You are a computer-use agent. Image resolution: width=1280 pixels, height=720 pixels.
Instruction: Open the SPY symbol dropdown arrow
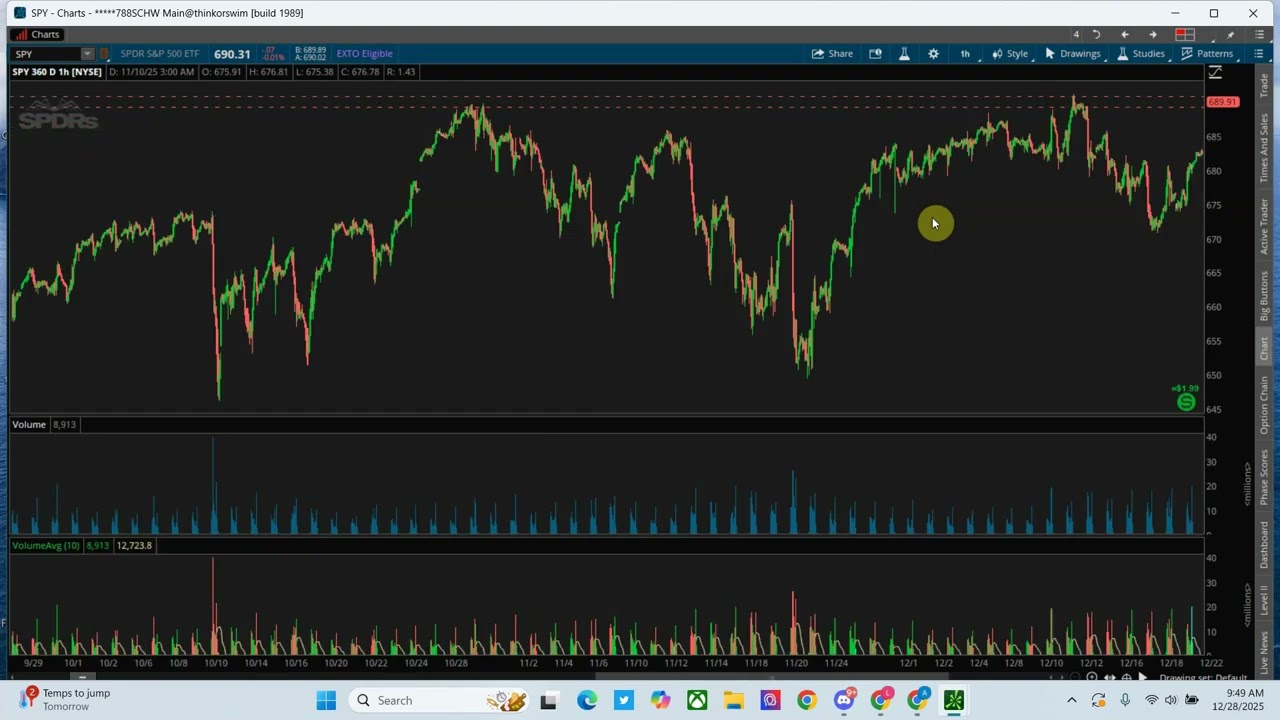click(x=87, y=54)
